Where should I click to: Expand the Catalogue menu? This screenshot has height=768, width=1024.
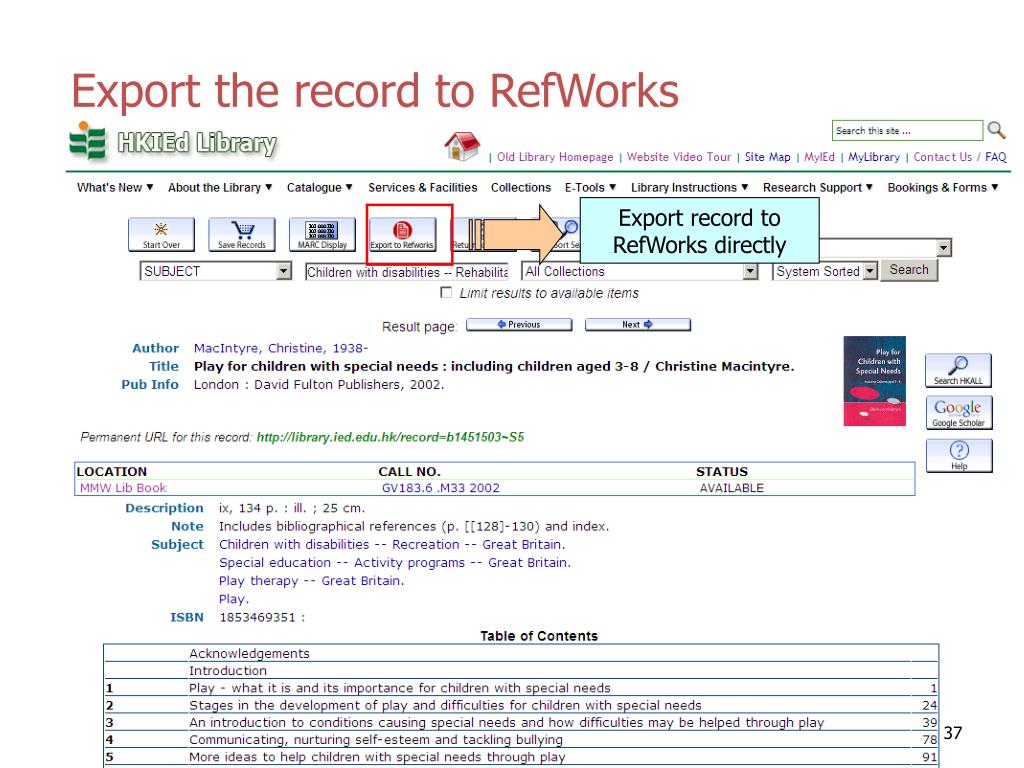tap(319, 187)
